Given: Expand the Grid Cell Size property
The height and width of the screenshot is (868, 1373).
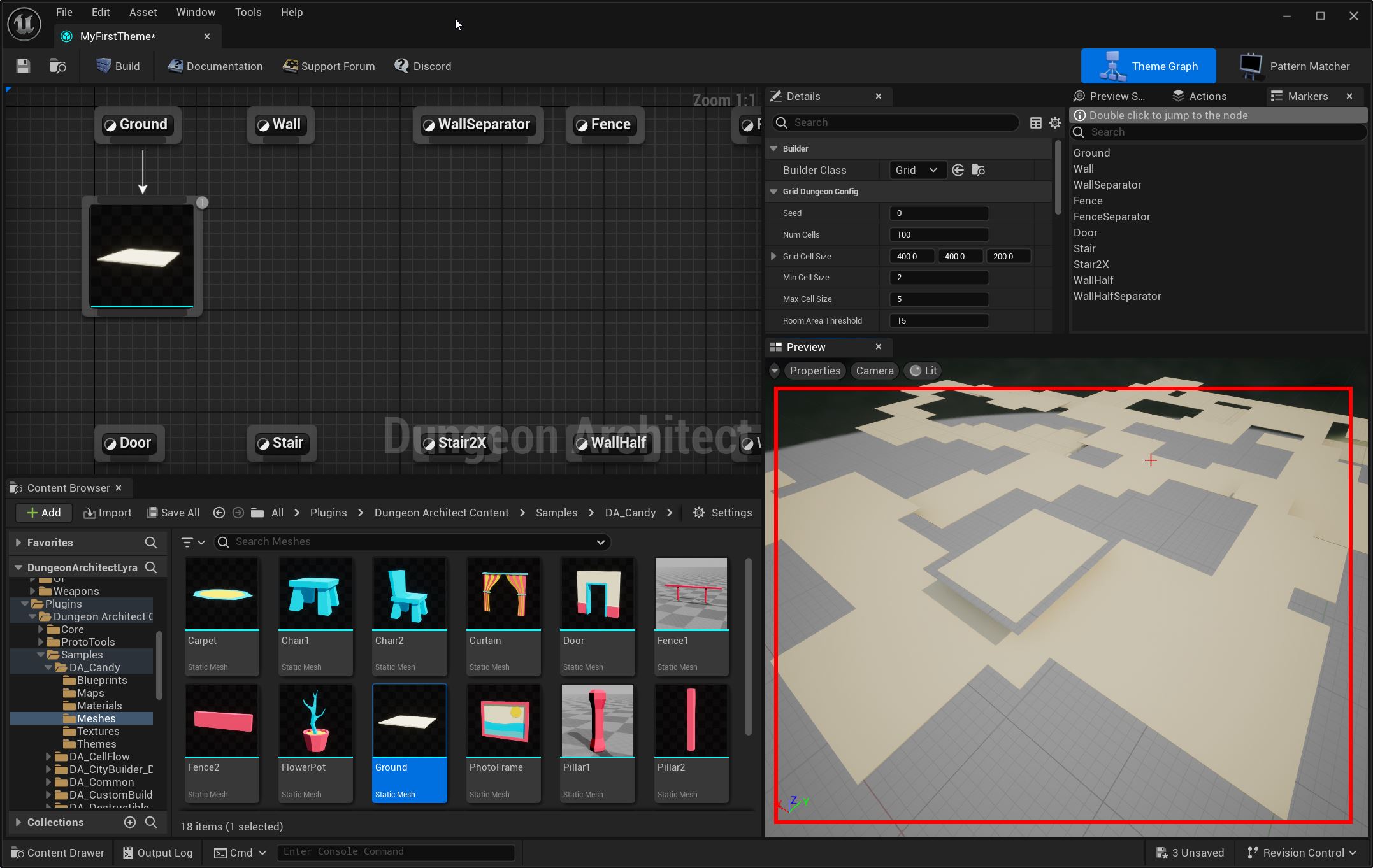Looking at the screenshot, I should click(x=773, y=256).
